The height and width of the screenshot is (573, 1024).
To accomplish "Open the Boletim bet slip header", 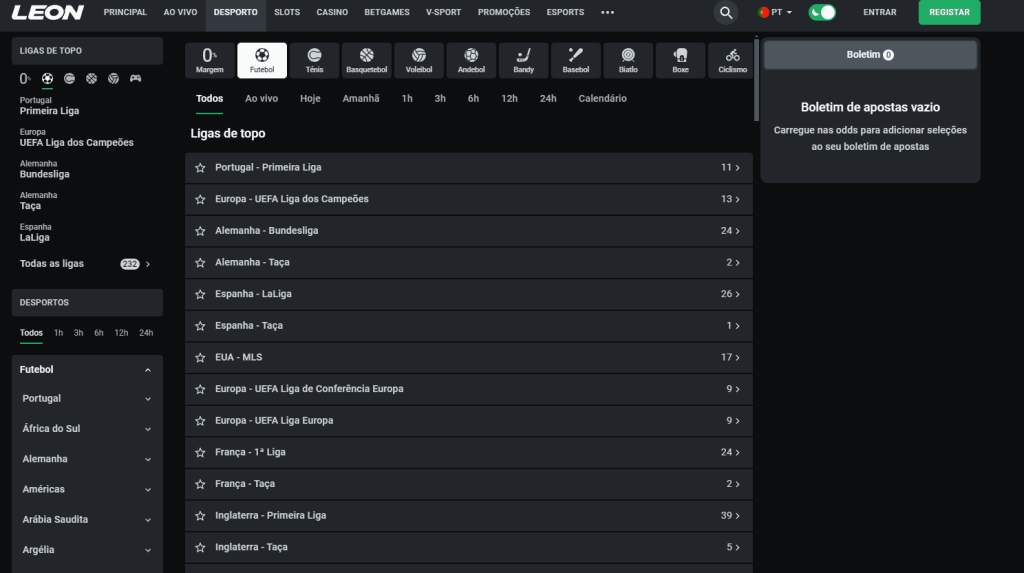I will pos(870,55).
